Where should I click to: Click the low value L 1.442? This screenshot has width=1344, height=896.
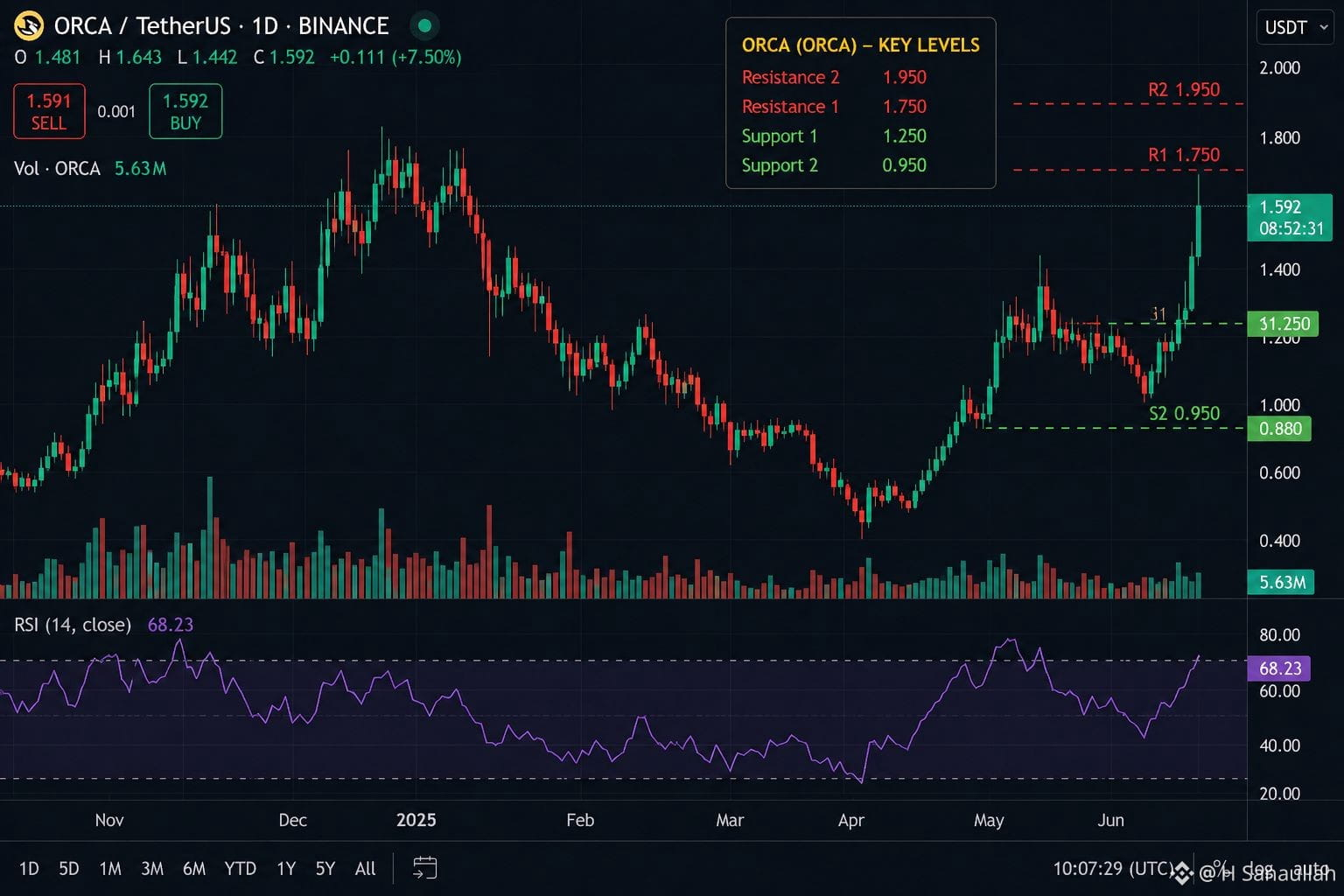(x=206, y=57)
